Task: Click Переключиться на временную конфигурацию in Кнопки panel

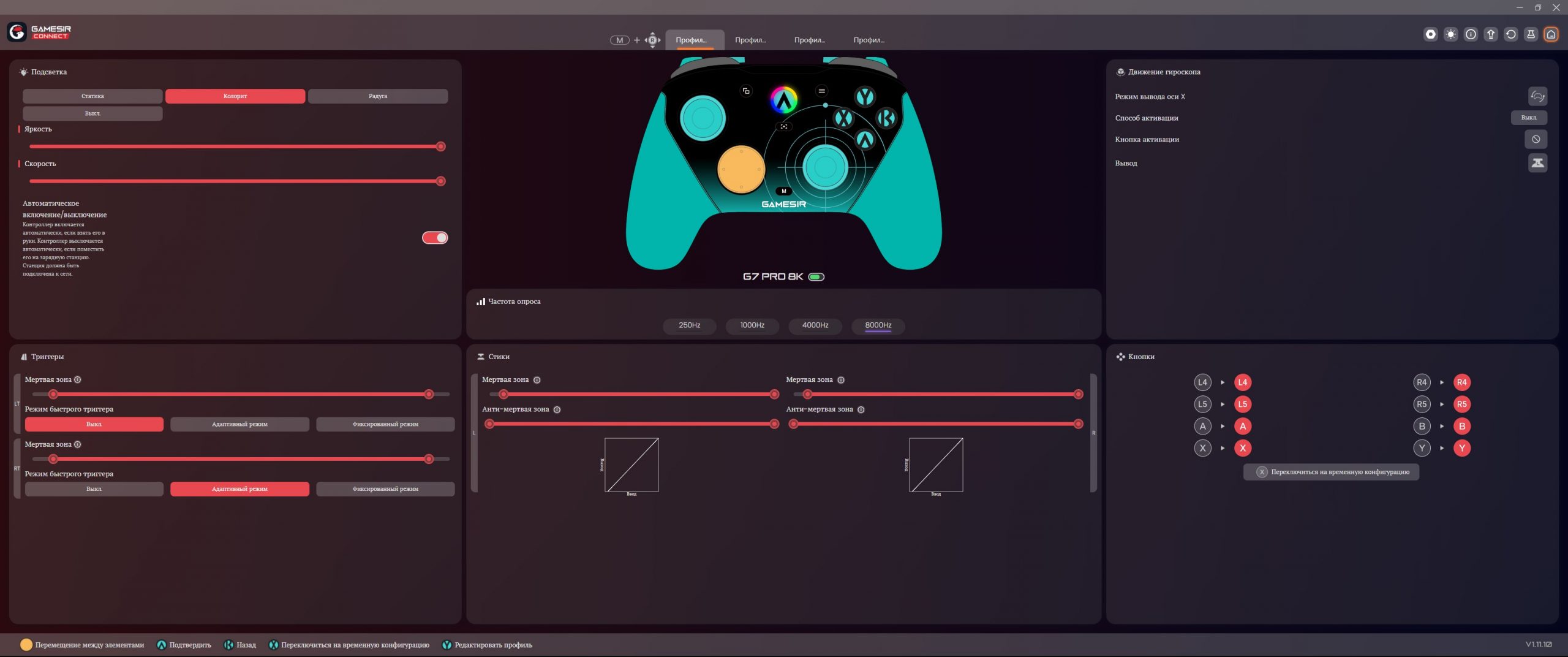Action: [x=1331, y=472]
